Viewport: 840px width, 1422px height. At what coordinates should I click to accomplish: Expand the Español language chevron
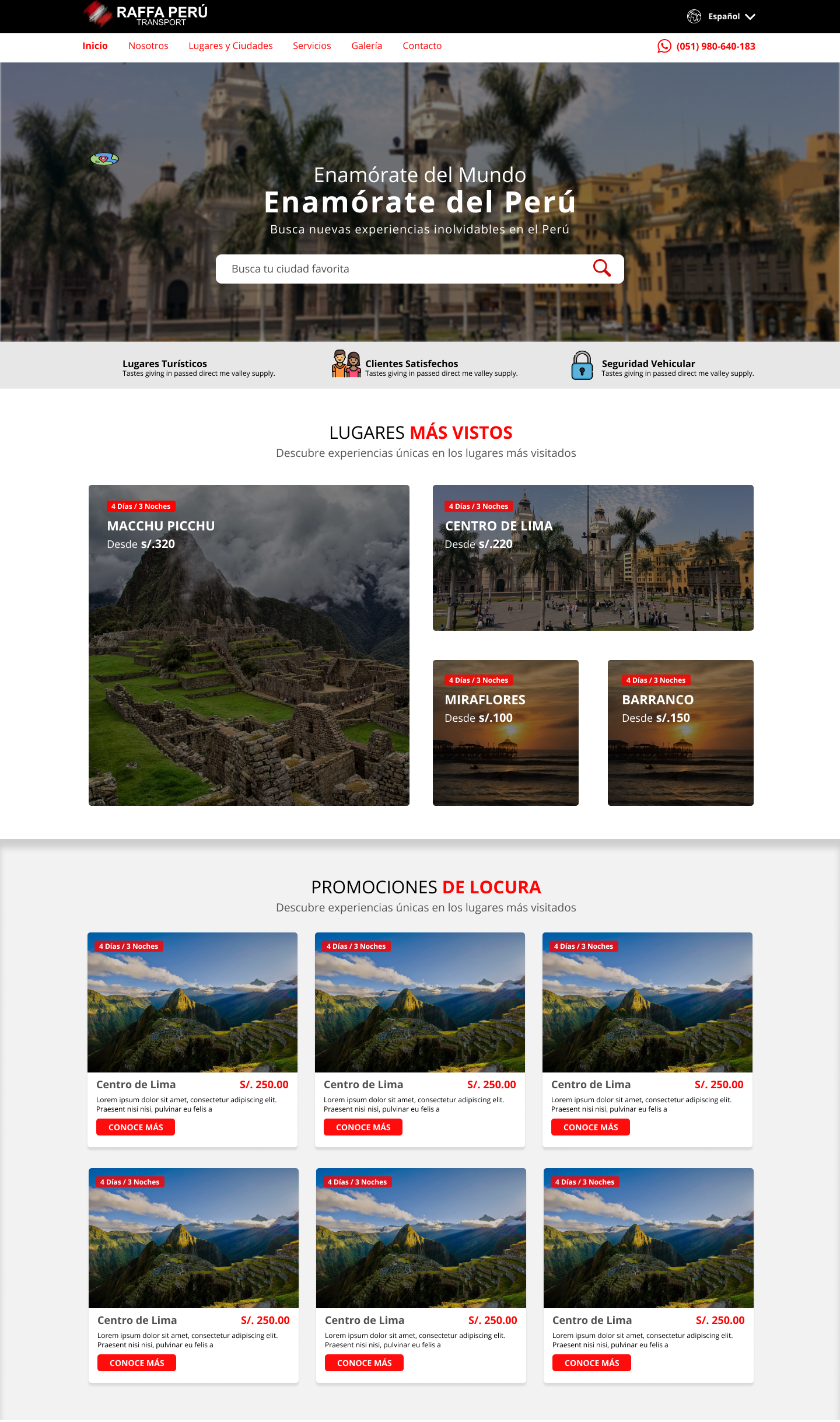point(750,17)
